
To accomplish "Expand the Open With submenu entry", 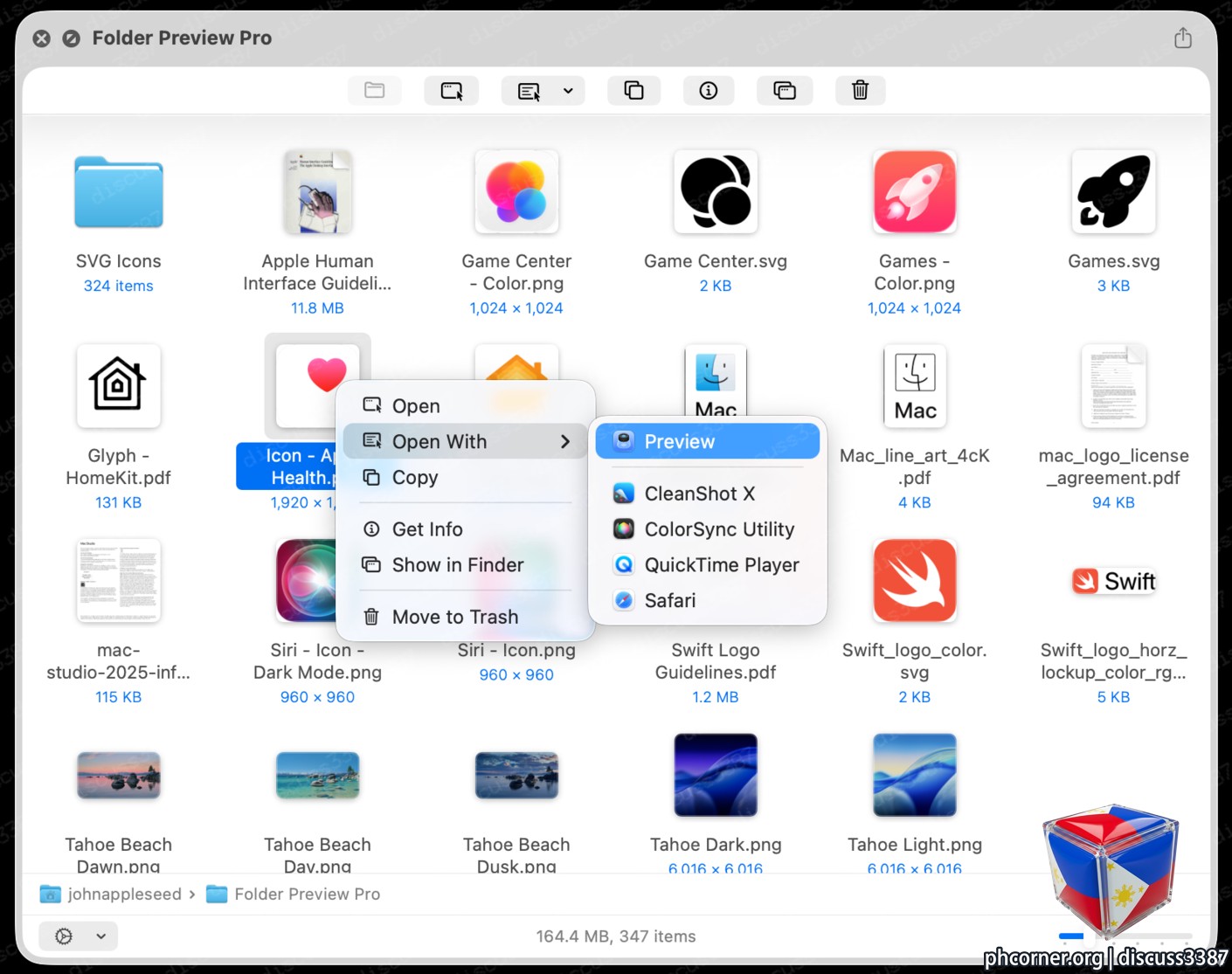I will pyautogui.click(x=465, y=442).
